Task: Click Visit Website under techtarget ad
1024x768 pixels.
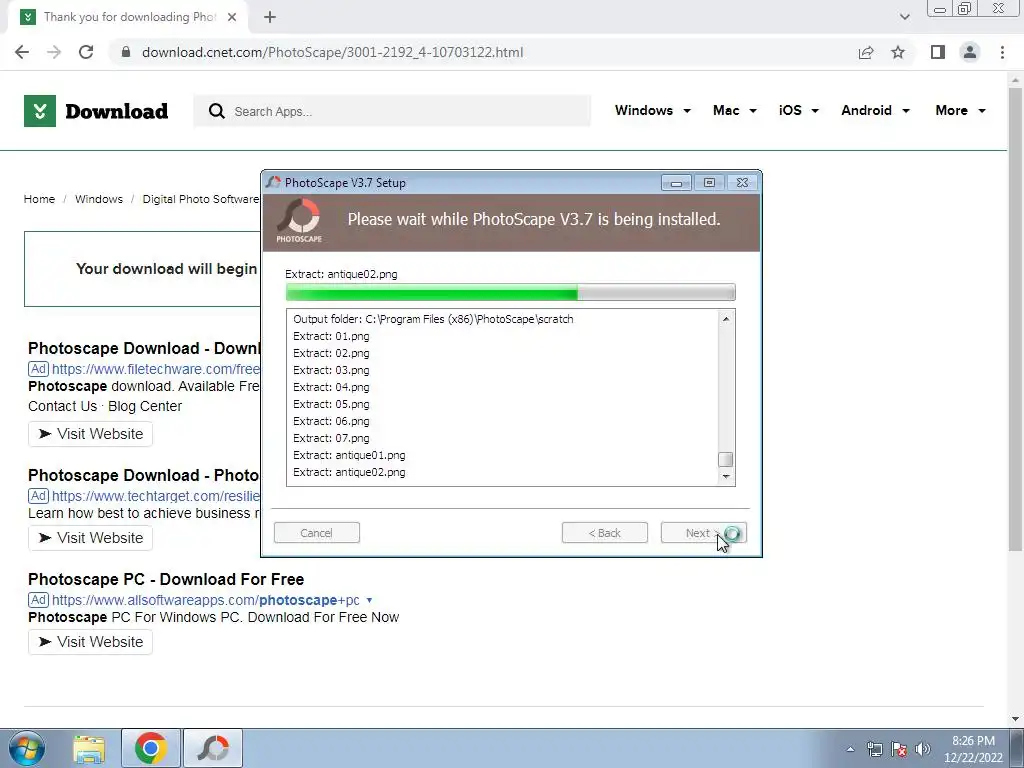Action: (90, 538)
